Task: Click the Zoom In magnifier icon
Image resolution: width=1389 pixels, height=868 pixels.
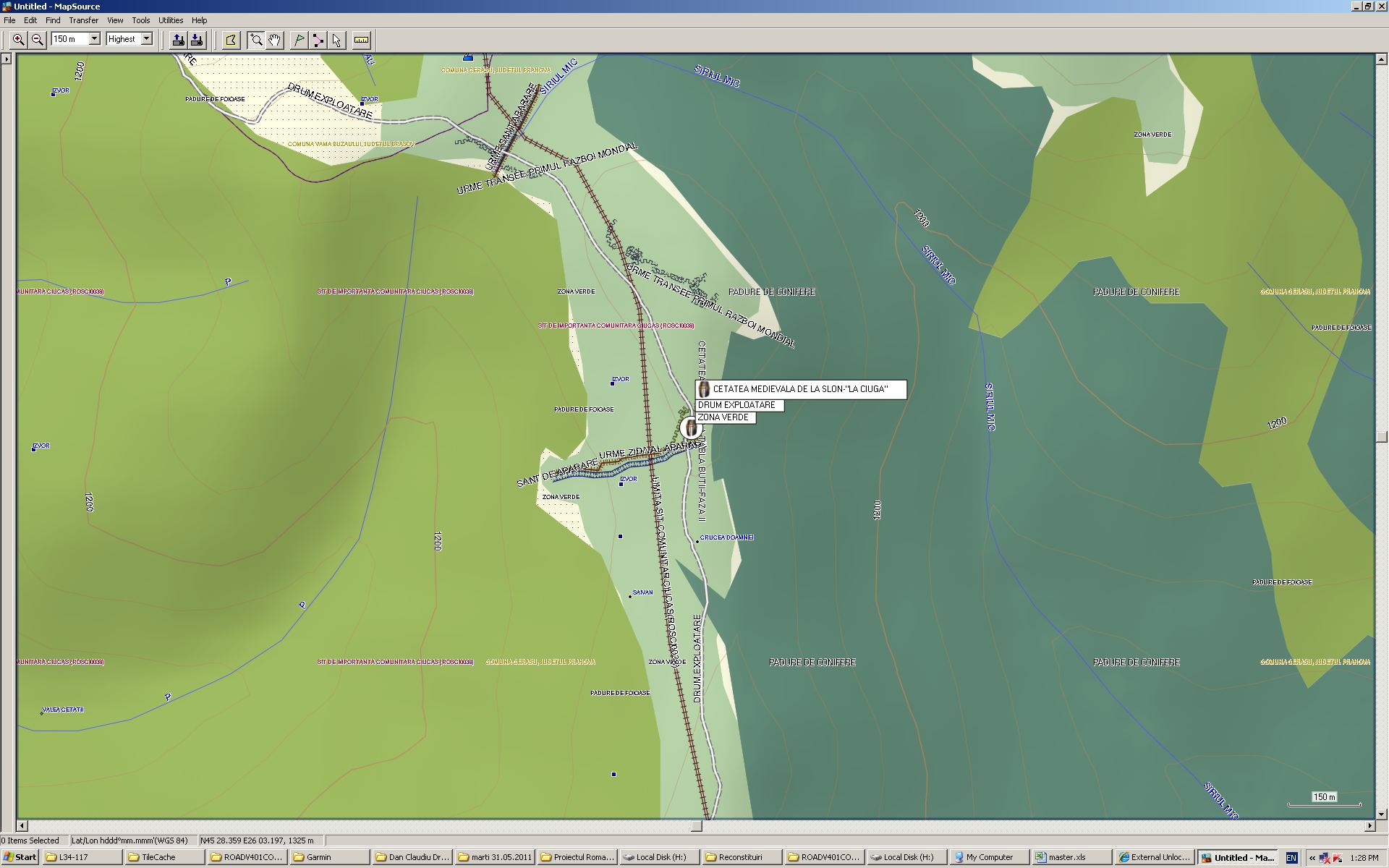Action: [18, 40]
